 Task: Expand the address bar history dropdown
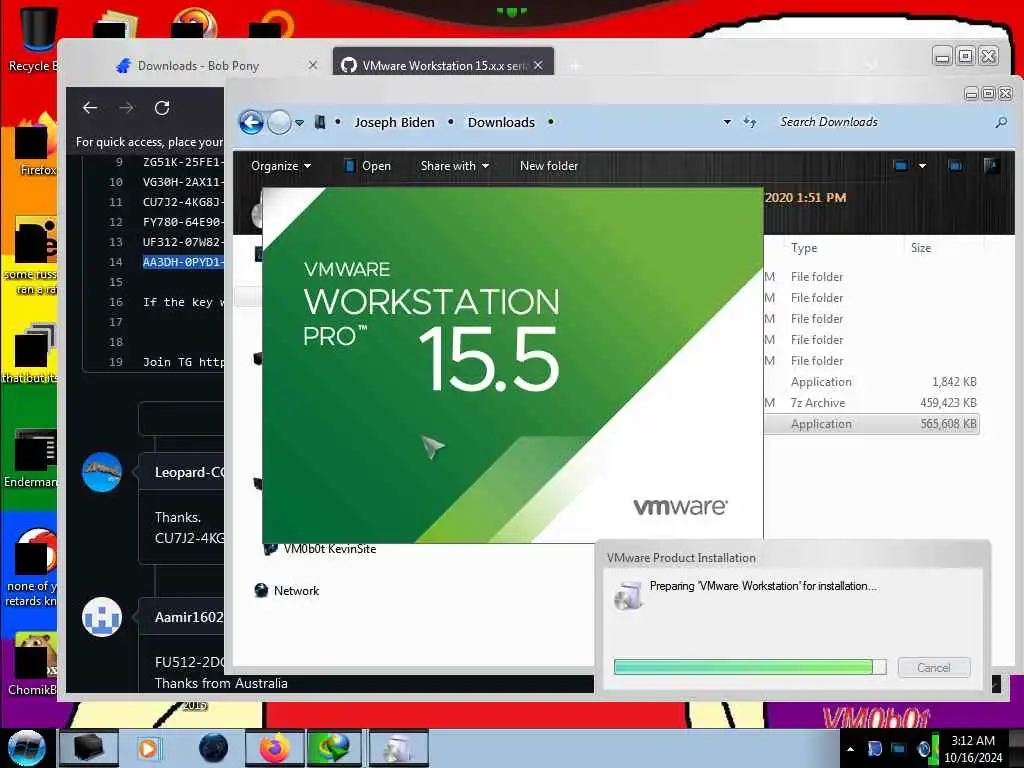727,122
